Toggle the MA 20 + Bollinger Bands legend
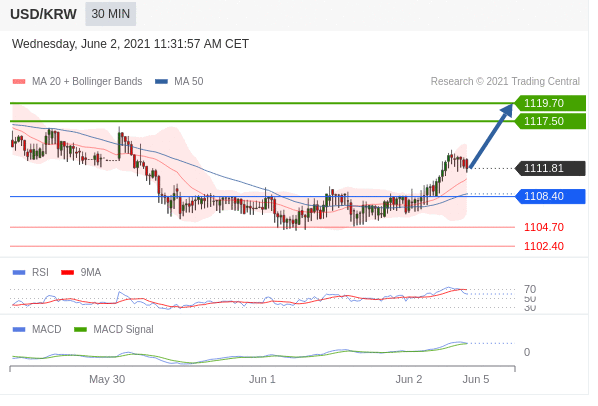This screenshot has height=406, width=598. [x=77, y=81]
